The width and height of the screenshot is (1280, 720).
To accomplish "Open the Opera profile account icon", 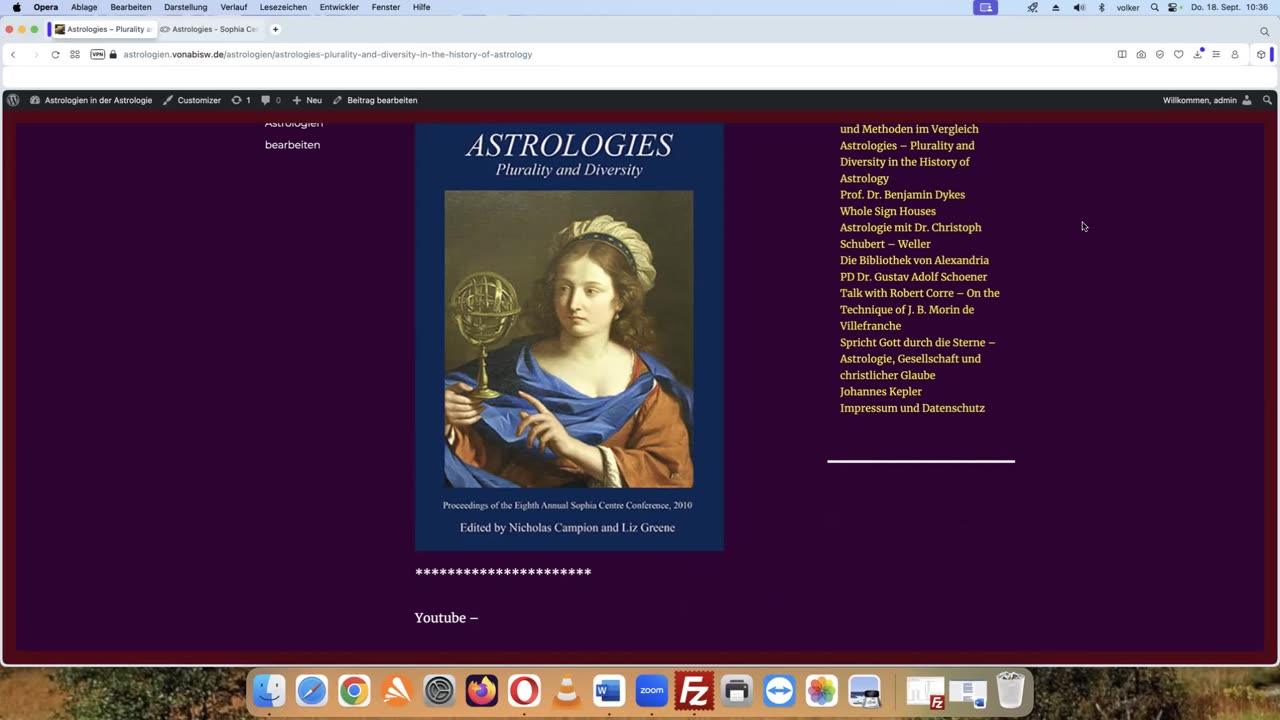I will tap(1235, 54).
